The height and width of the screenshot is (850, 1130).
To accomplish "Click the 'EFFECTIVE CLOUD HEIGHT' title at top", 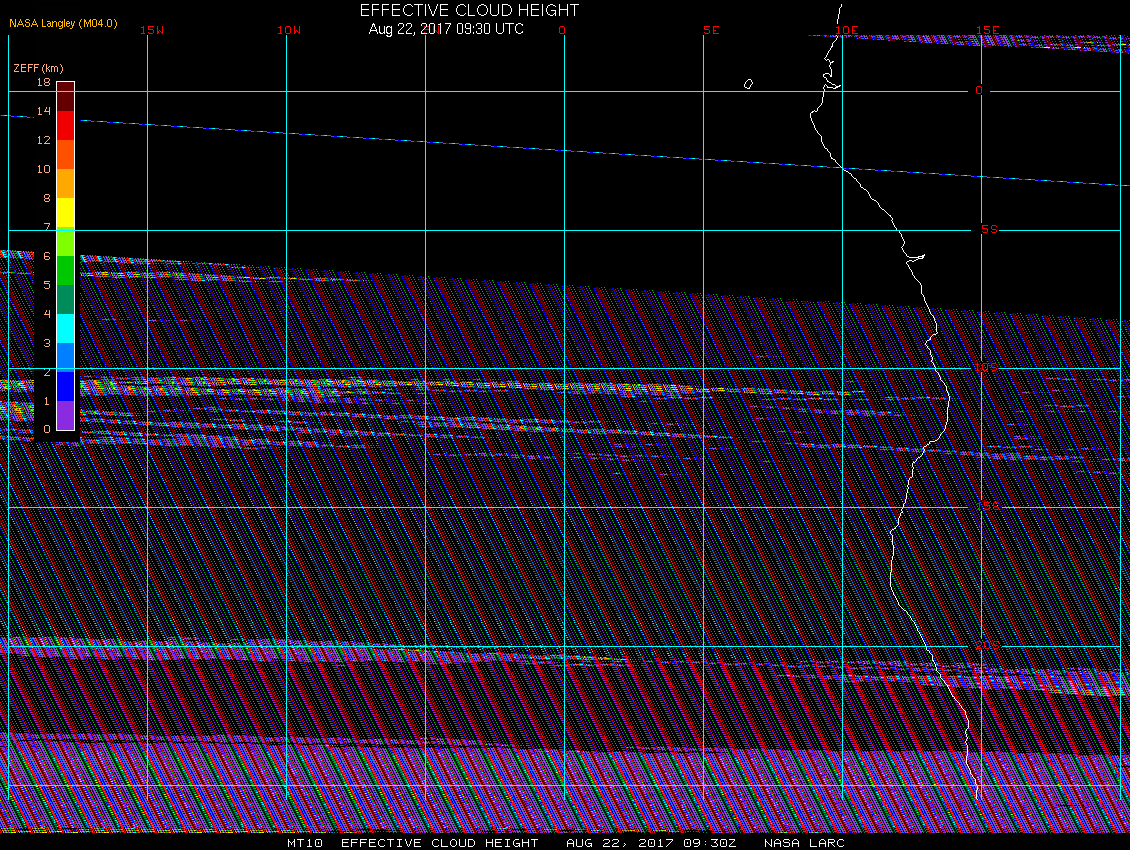I will pos(469,10).
